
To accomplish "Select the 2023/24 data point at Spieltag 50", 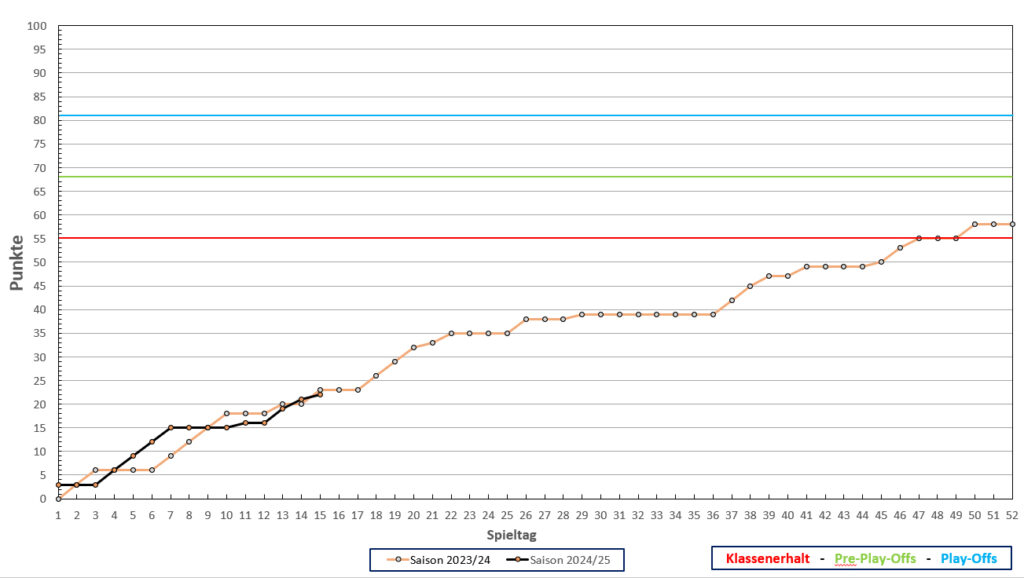I will pos(975,224).
